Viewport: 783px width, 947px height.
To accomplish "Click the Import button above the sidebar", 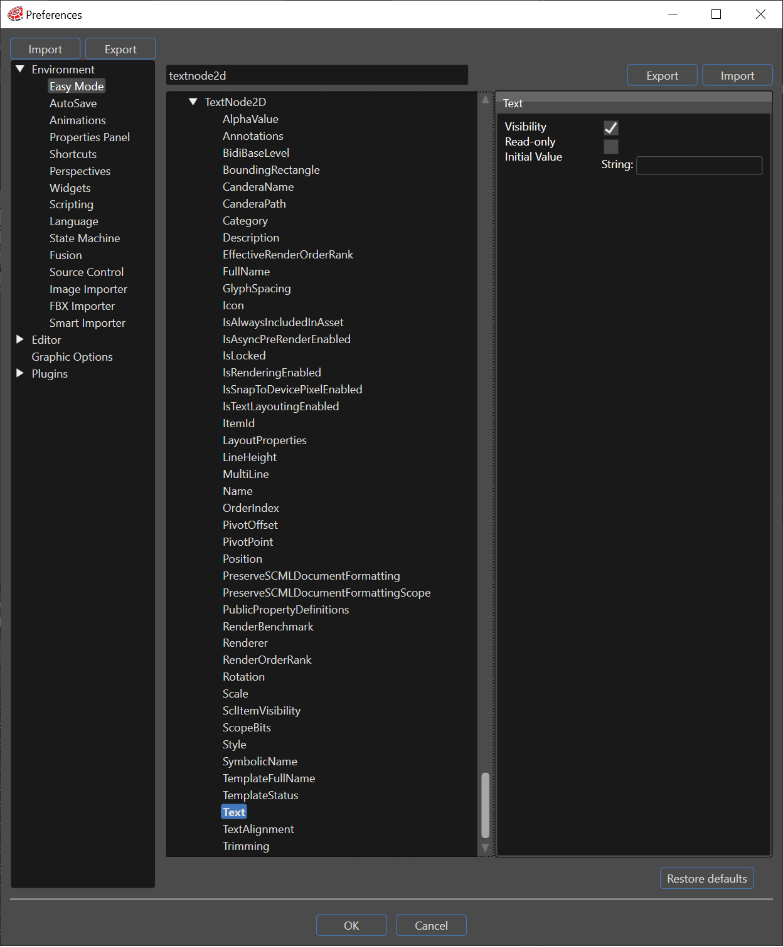I will pyautogui.click(x=45, y=49).
